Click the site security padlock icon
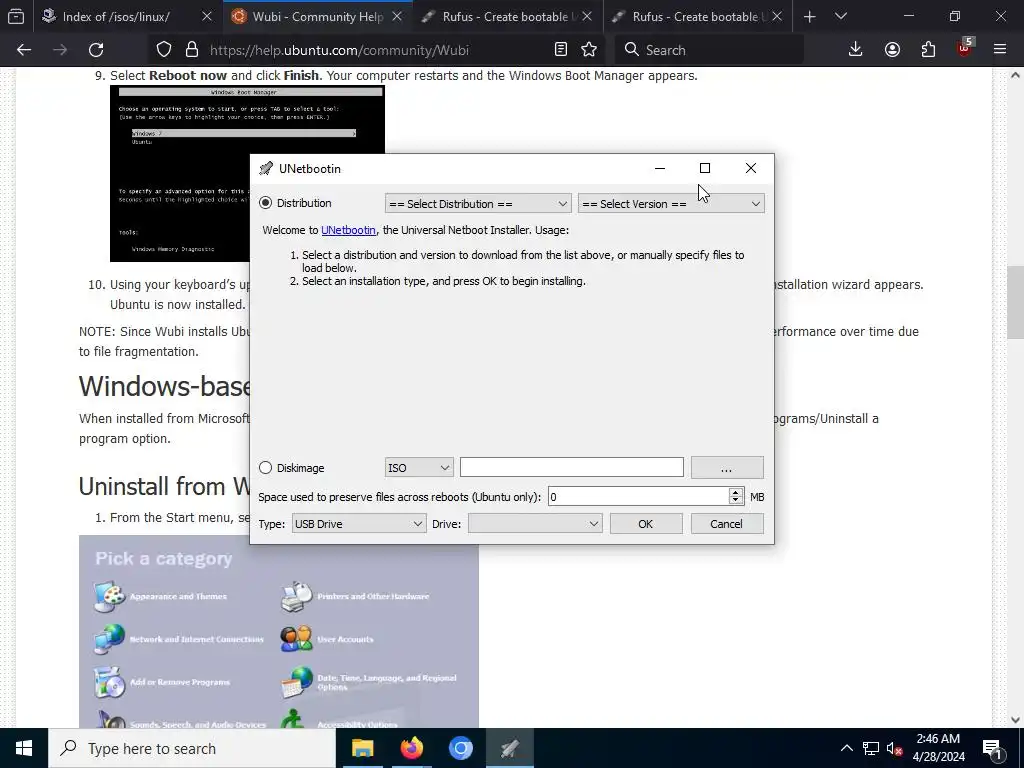Viewport: 1024px width, 768px height. [x=192, y=50]
